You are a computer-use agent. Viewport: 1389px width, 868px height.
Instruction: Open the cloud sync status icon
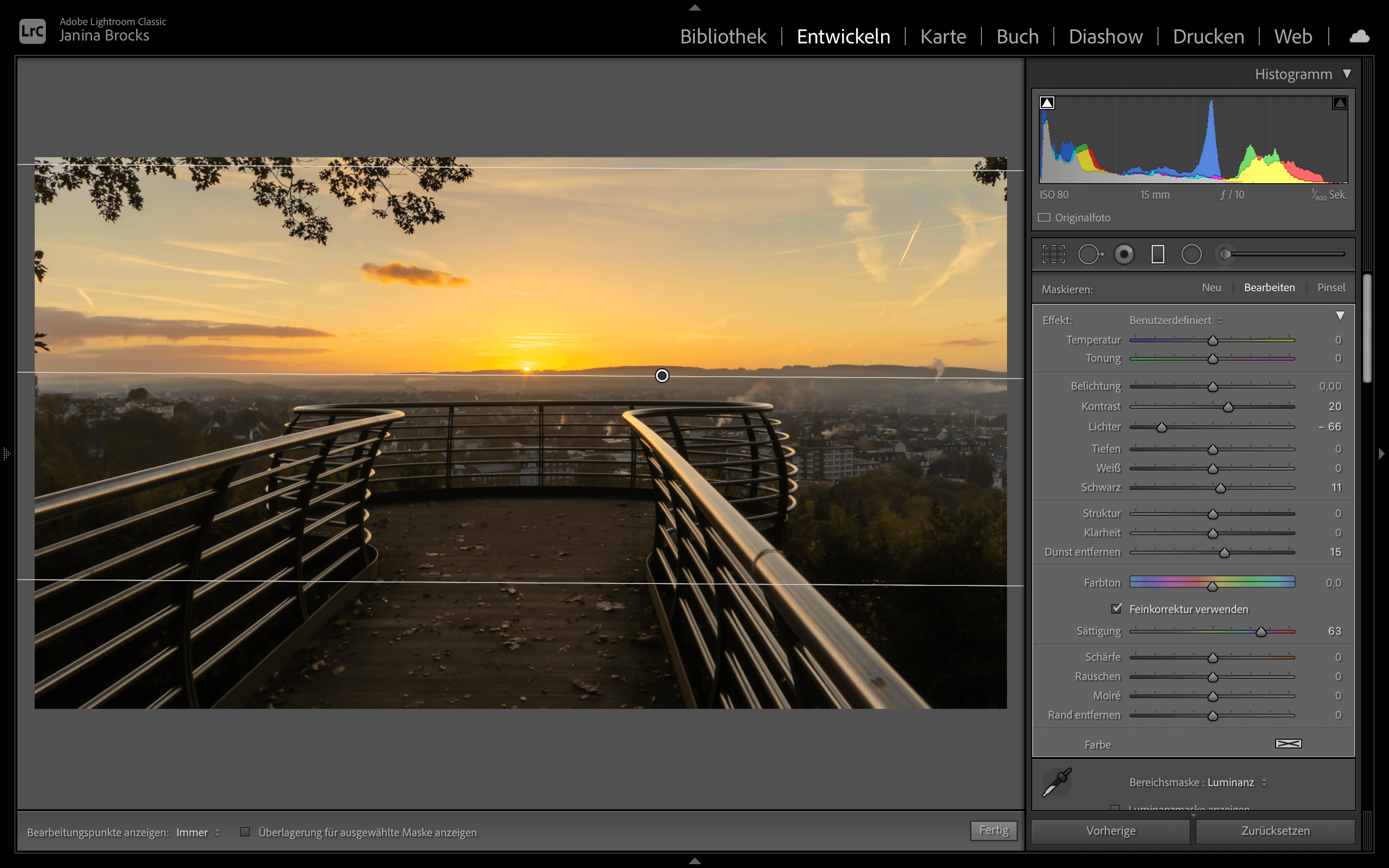[x=1359, y=37]
